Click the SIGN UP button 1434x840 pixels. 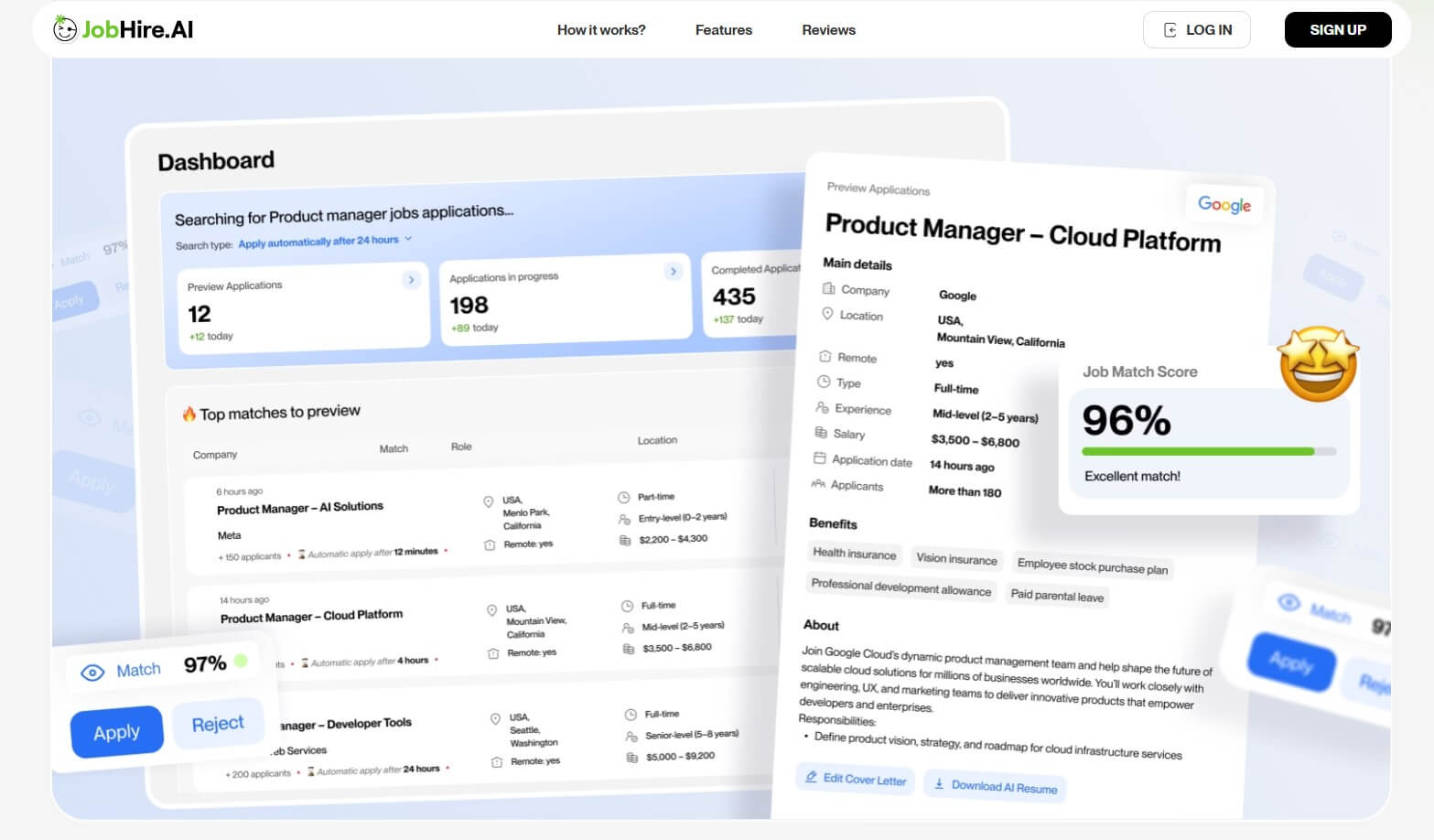click(1337, 29)
